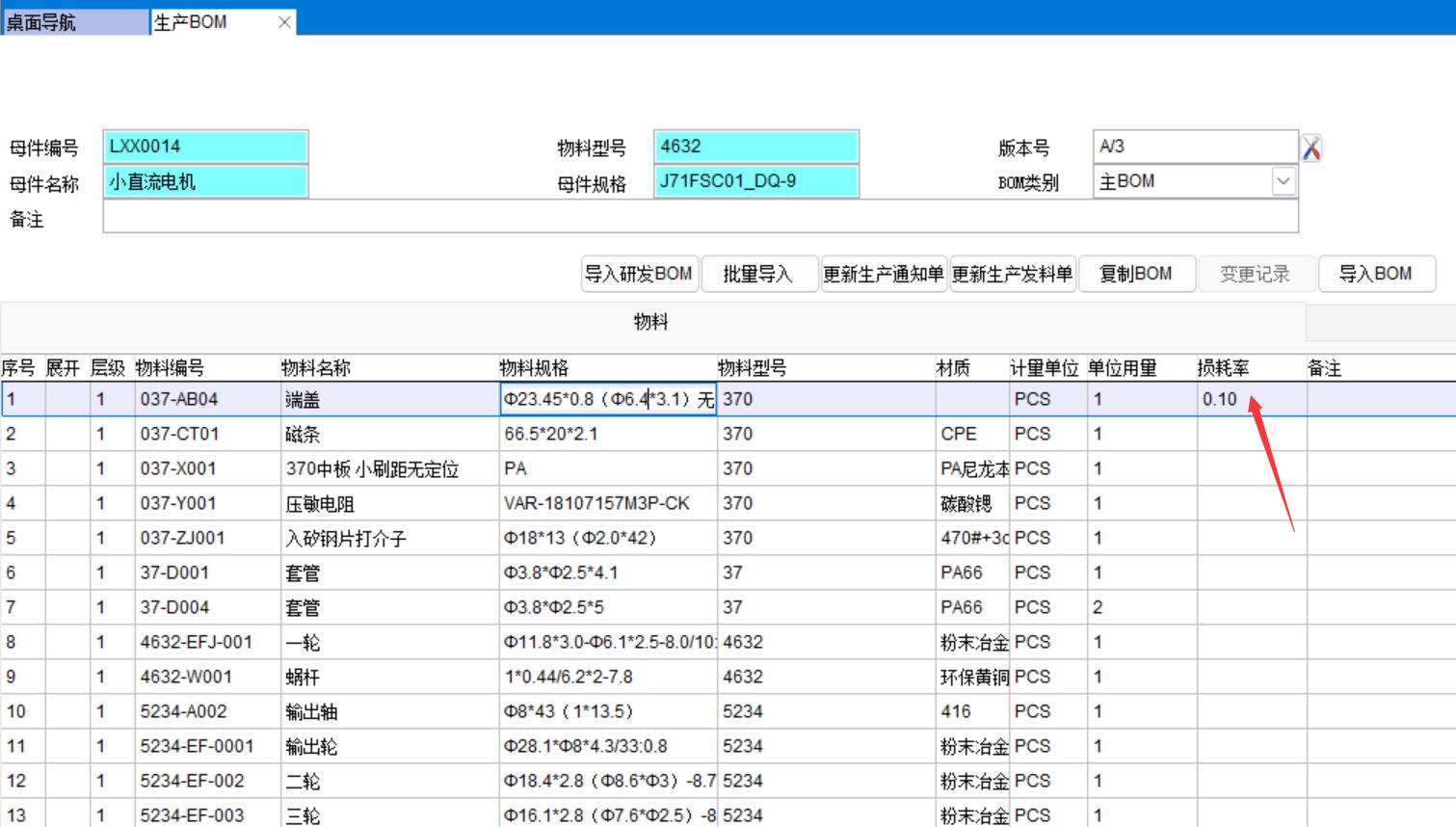This screenshot has height=827, width=1456.
Task: Select row with material 037-CT01
Action: click(180, 434)
